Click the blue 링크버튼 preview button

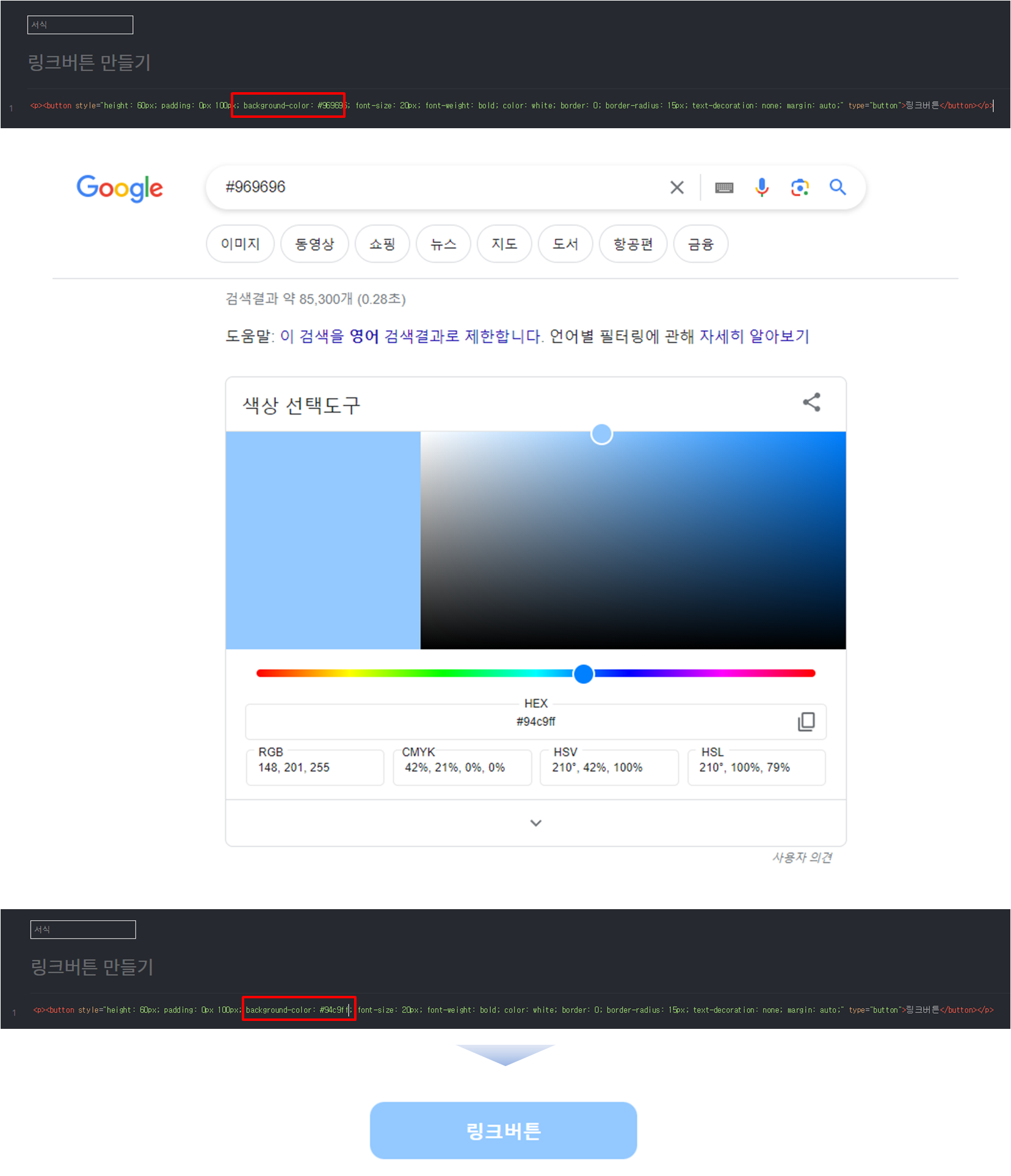(504, 1131)
